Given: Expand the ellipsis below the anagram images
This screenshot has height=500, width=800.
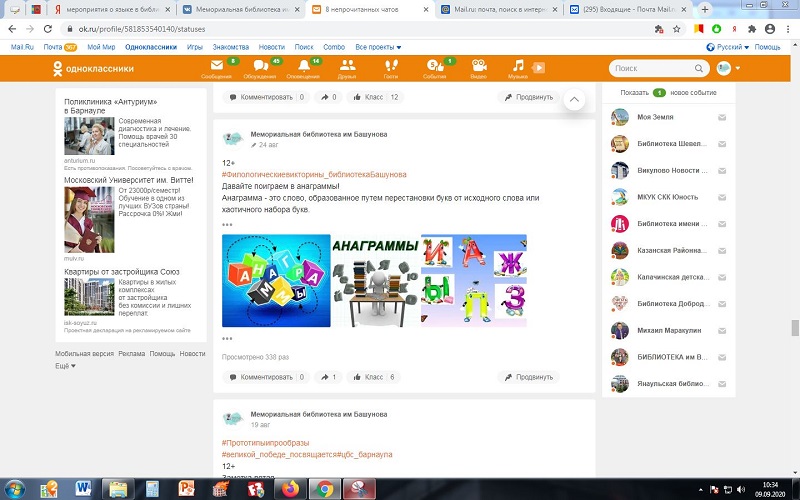Looking at the screenshot, I should (227, 339).
